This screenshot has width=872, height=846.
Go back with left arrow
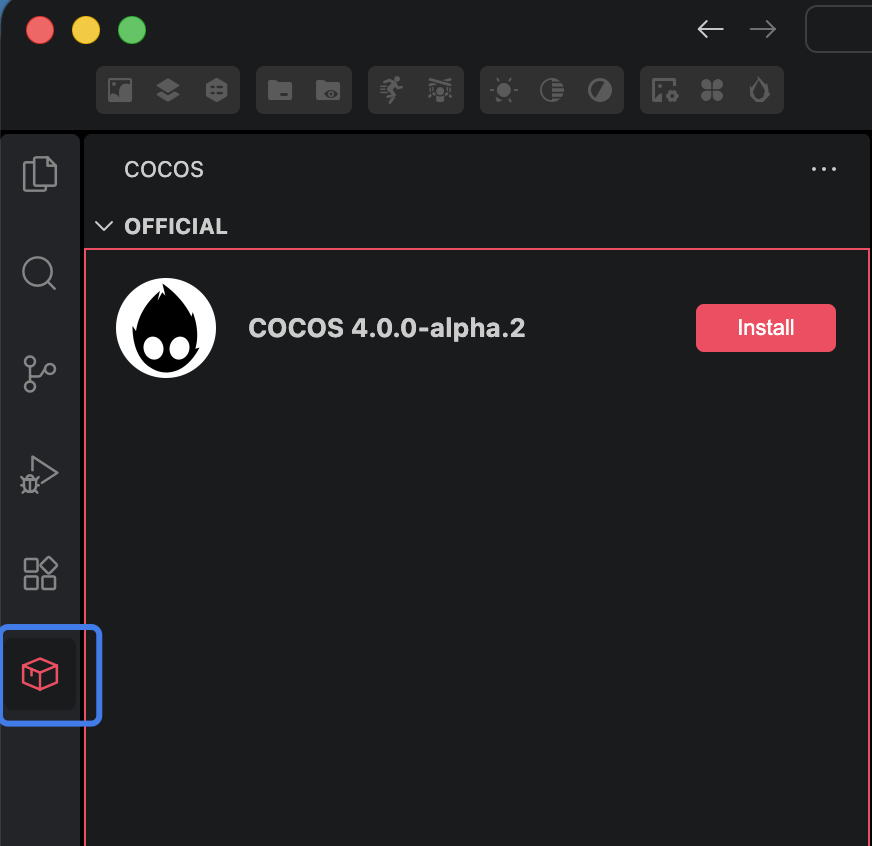[711, 29]
